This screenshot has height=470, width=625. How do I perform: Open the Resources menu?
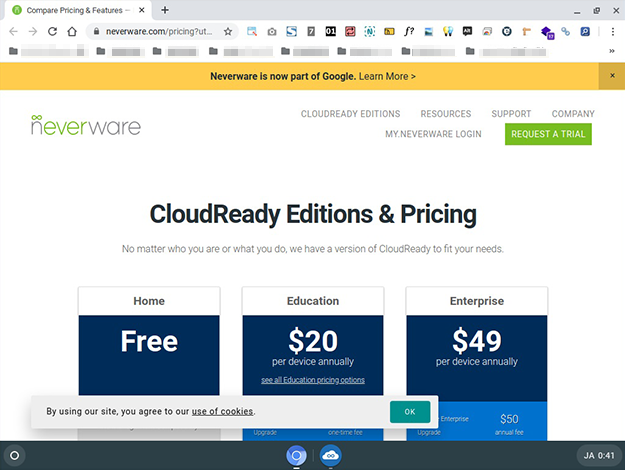[x=446, y=114]
